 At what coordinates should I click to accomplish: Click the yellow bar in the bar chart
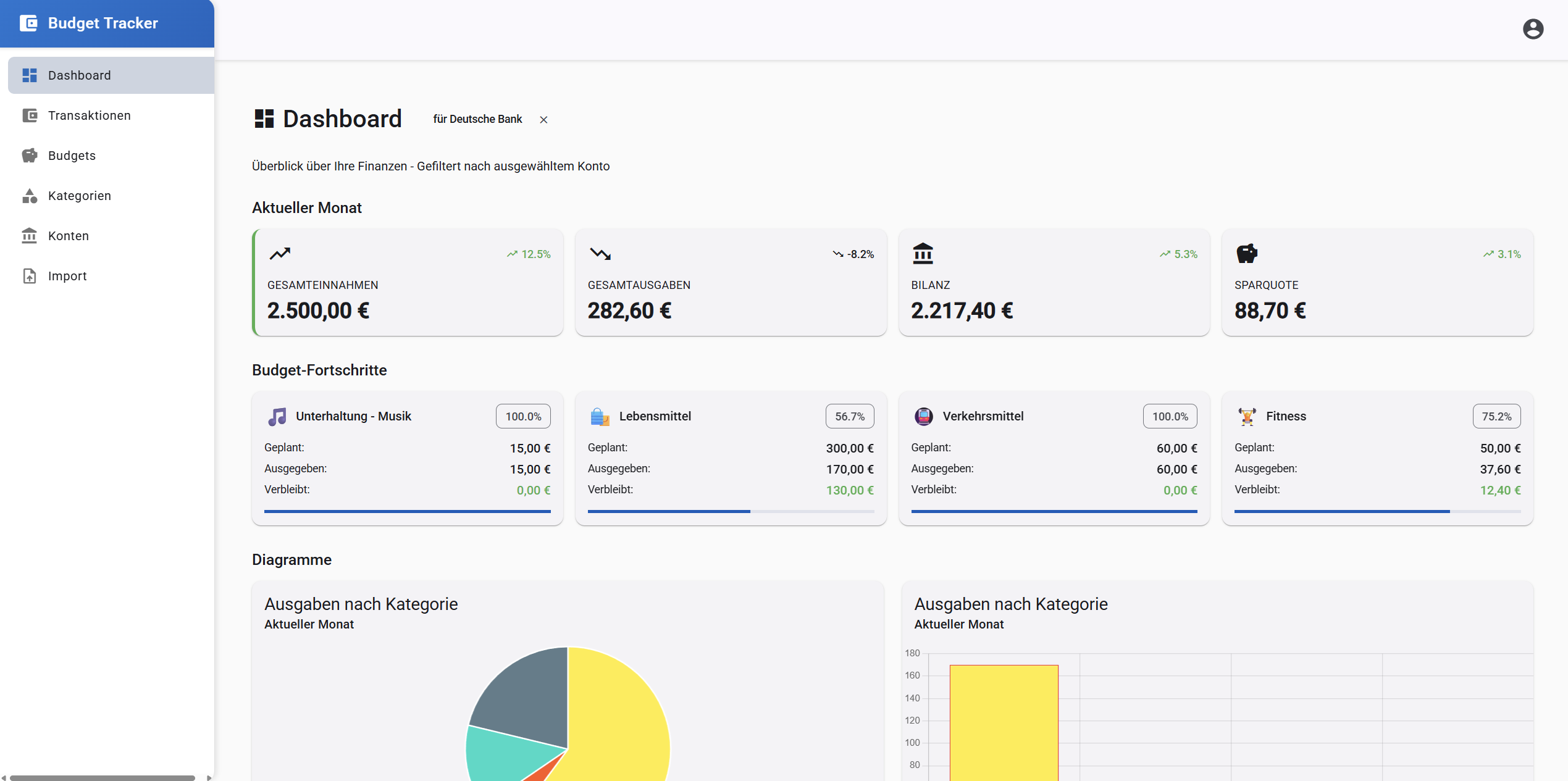1004,722
